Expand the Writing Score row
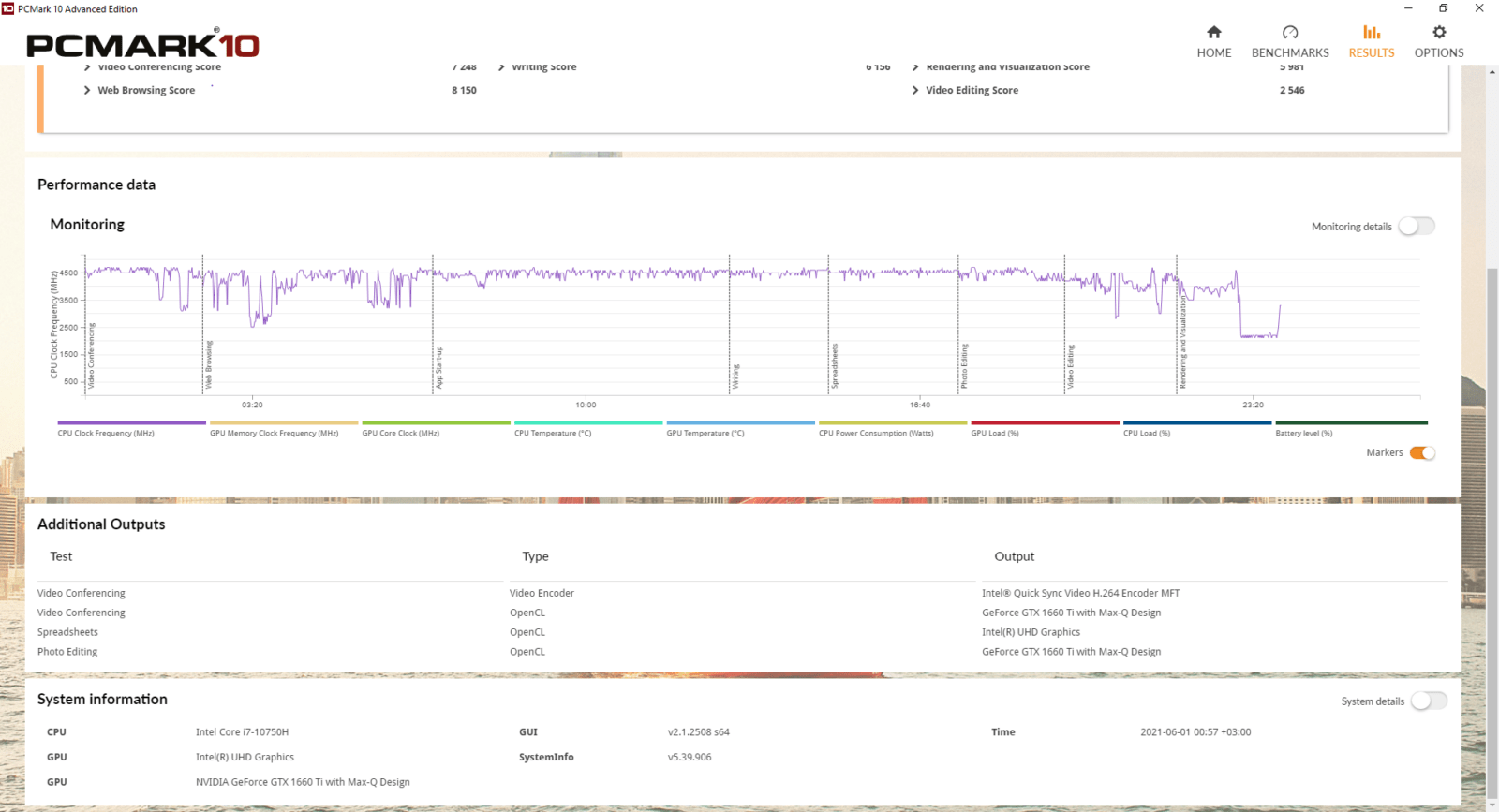The width and height of the screenshot is (1499, 812). (538, 66)
